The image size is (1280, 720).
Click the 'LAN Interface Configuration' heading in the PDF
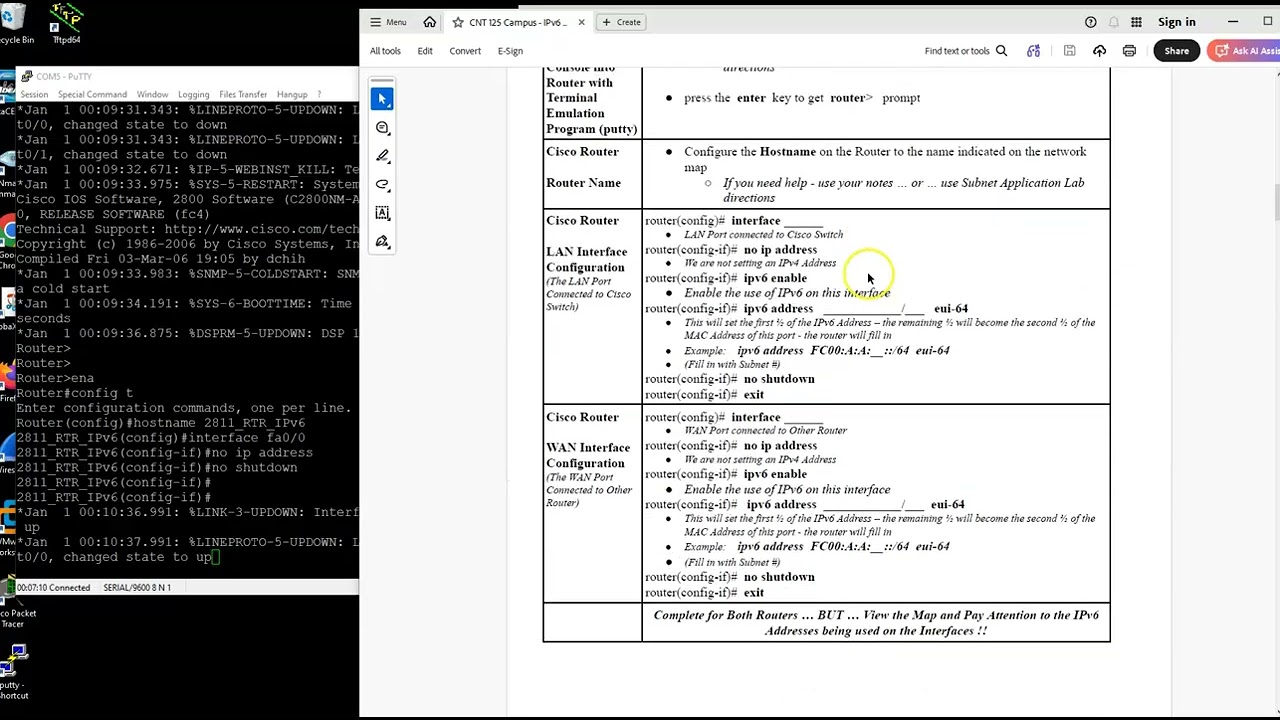click(586, 260)
